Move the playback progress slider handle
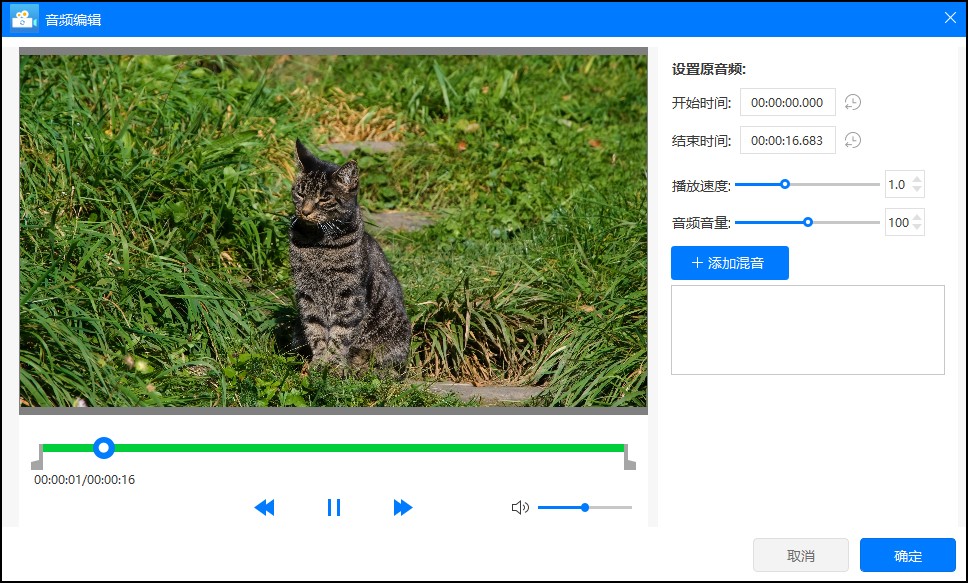The image size is (968, 583). 104,448
